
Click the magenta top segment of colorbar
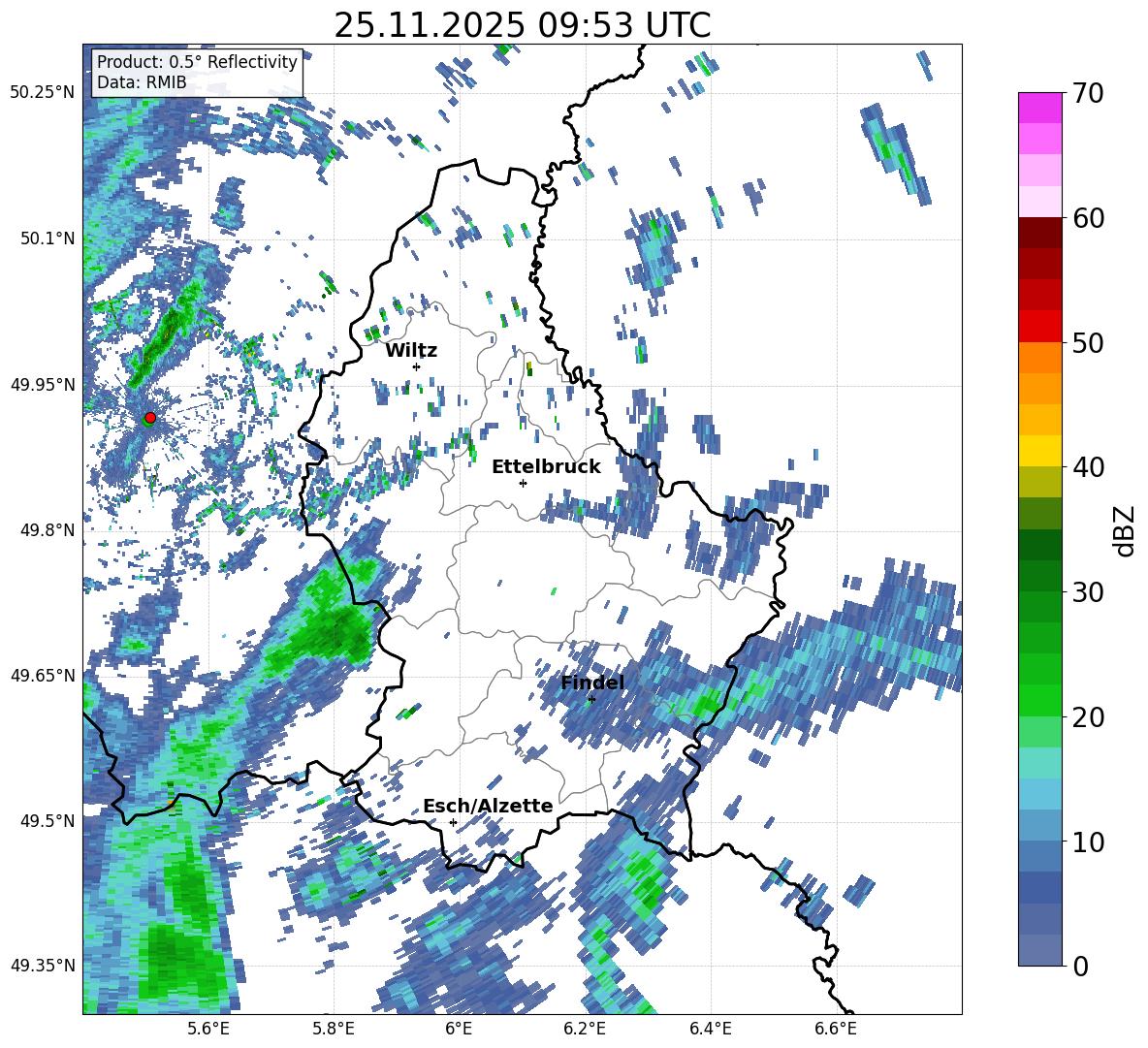pos(1039,108)
